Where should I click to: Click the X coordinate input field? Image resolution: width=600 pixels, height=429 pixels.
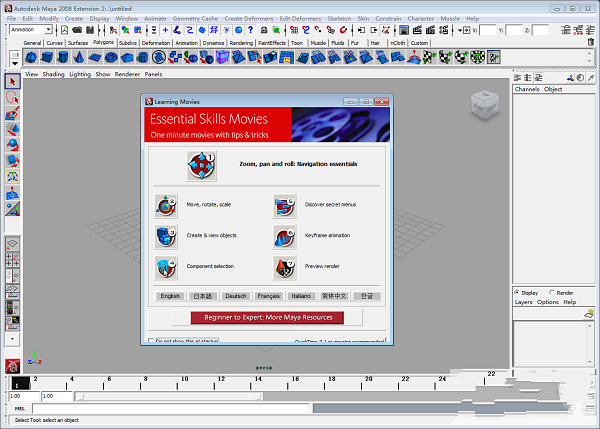point(488,30)
